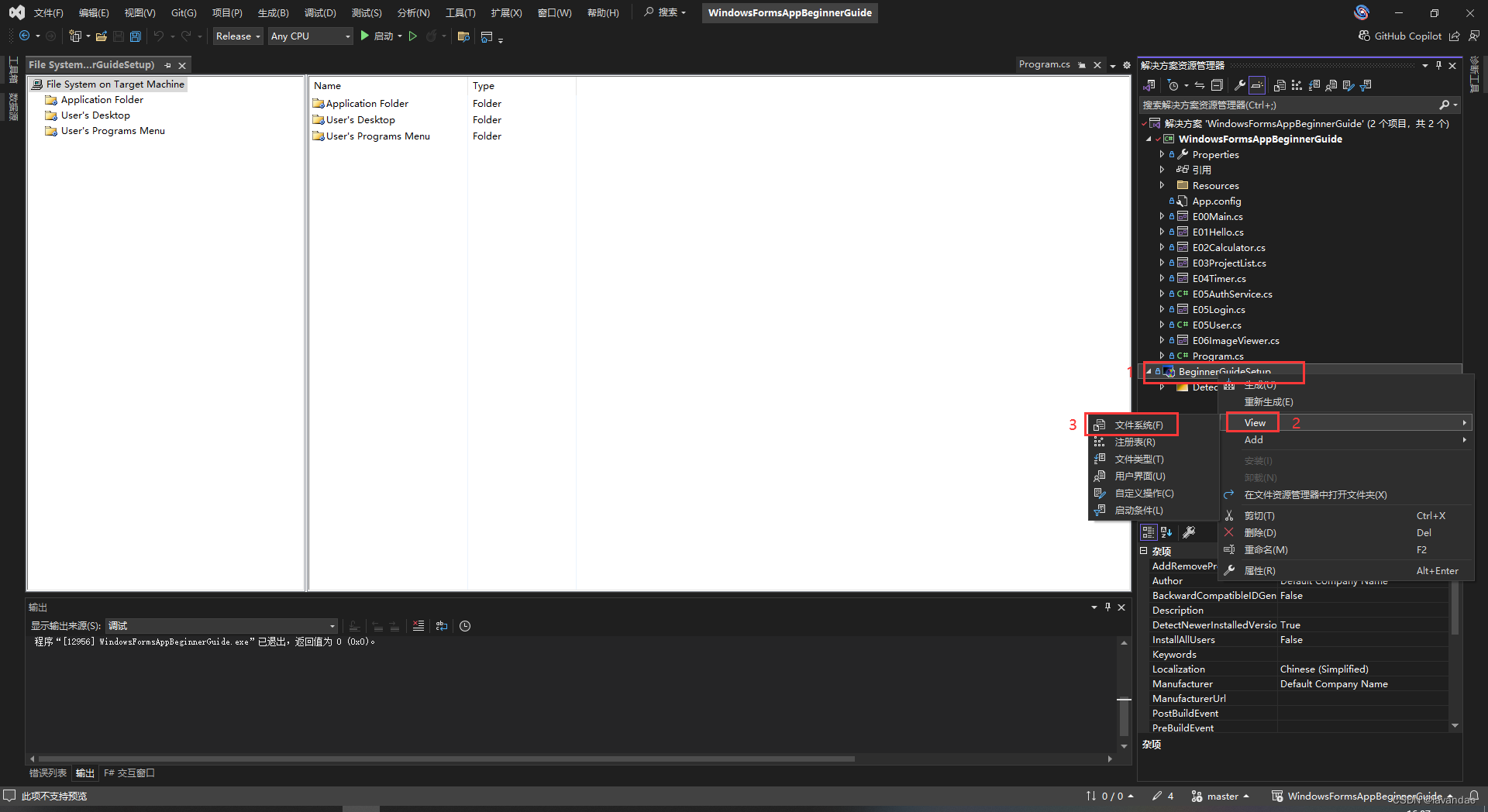The height and width of the screenshot is (812, 1488).
Task: Open property pages wrench icon in Properties panel
Action: pyautogui.click(x=1189, y=532)
